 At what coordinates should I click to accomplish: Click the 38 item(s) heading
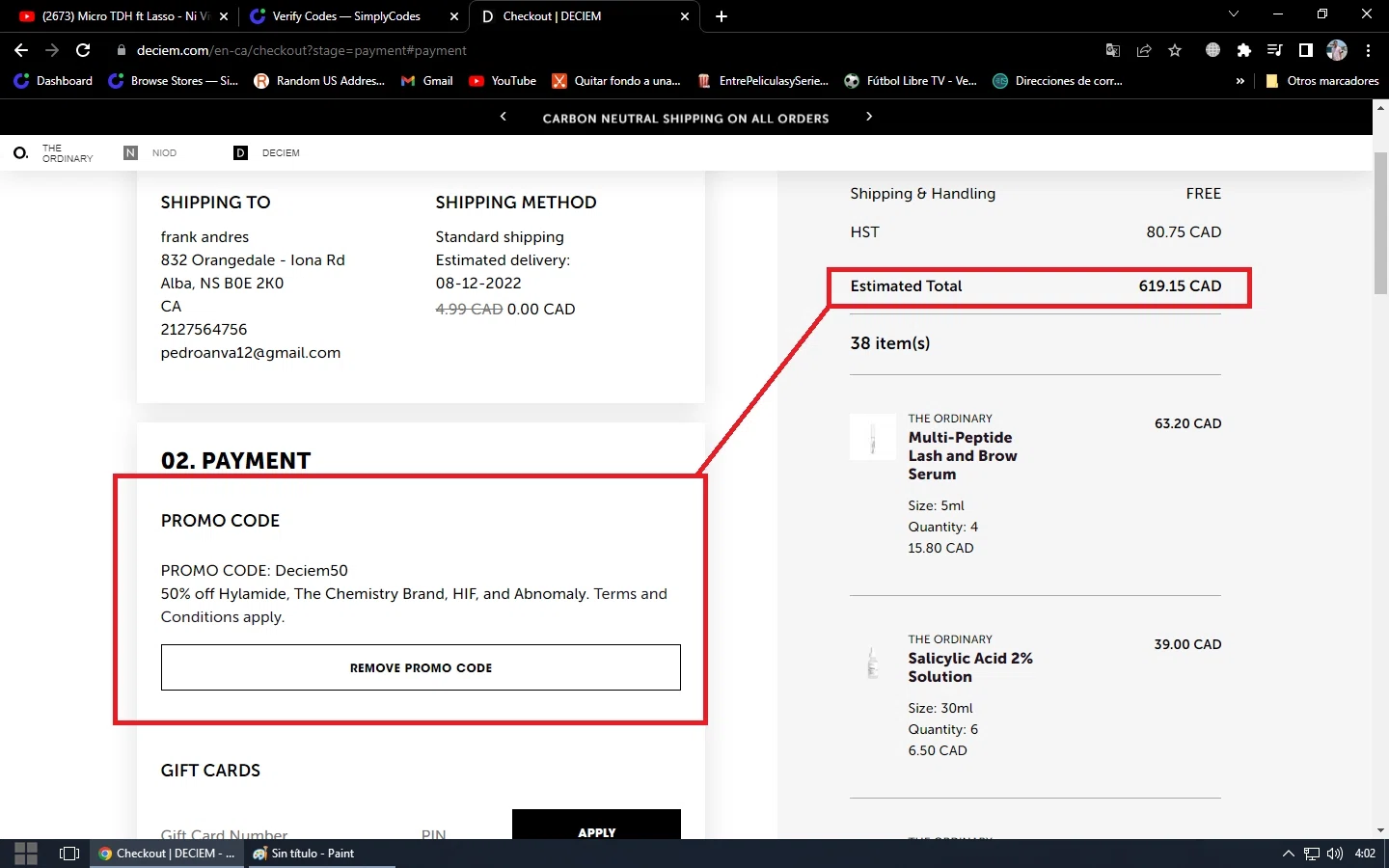coord(890,343)
